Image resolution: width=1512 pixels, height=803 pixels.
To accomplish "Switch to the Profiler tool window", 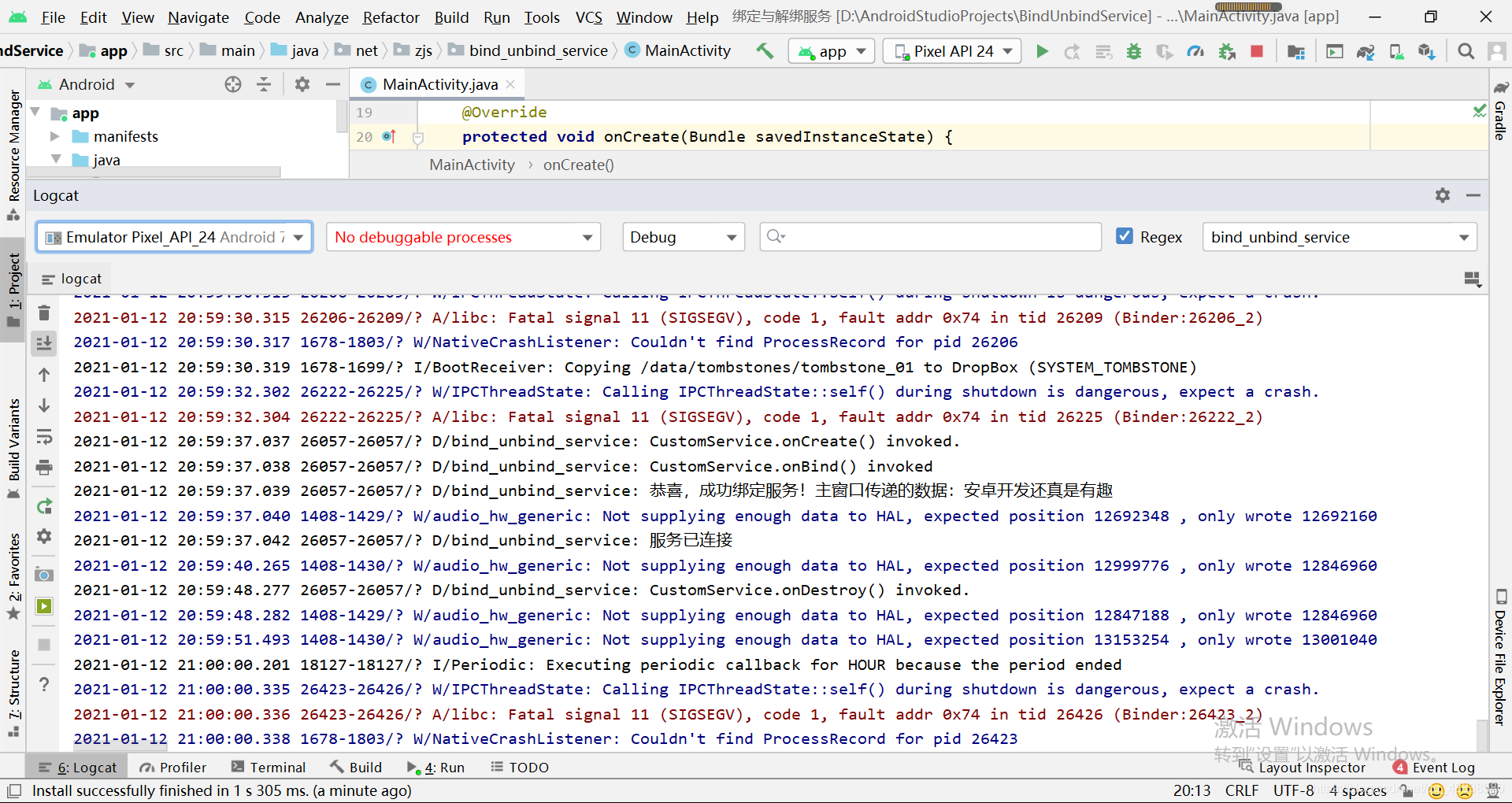I will pos(172,767).
